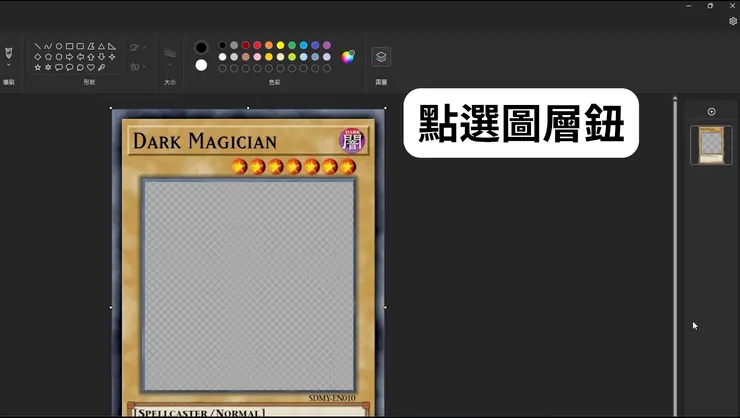Image resolution: width=740 pixels, height=418 pixels.
Task: Select the Left arrow shape
Action: click(x=80, y=57)
